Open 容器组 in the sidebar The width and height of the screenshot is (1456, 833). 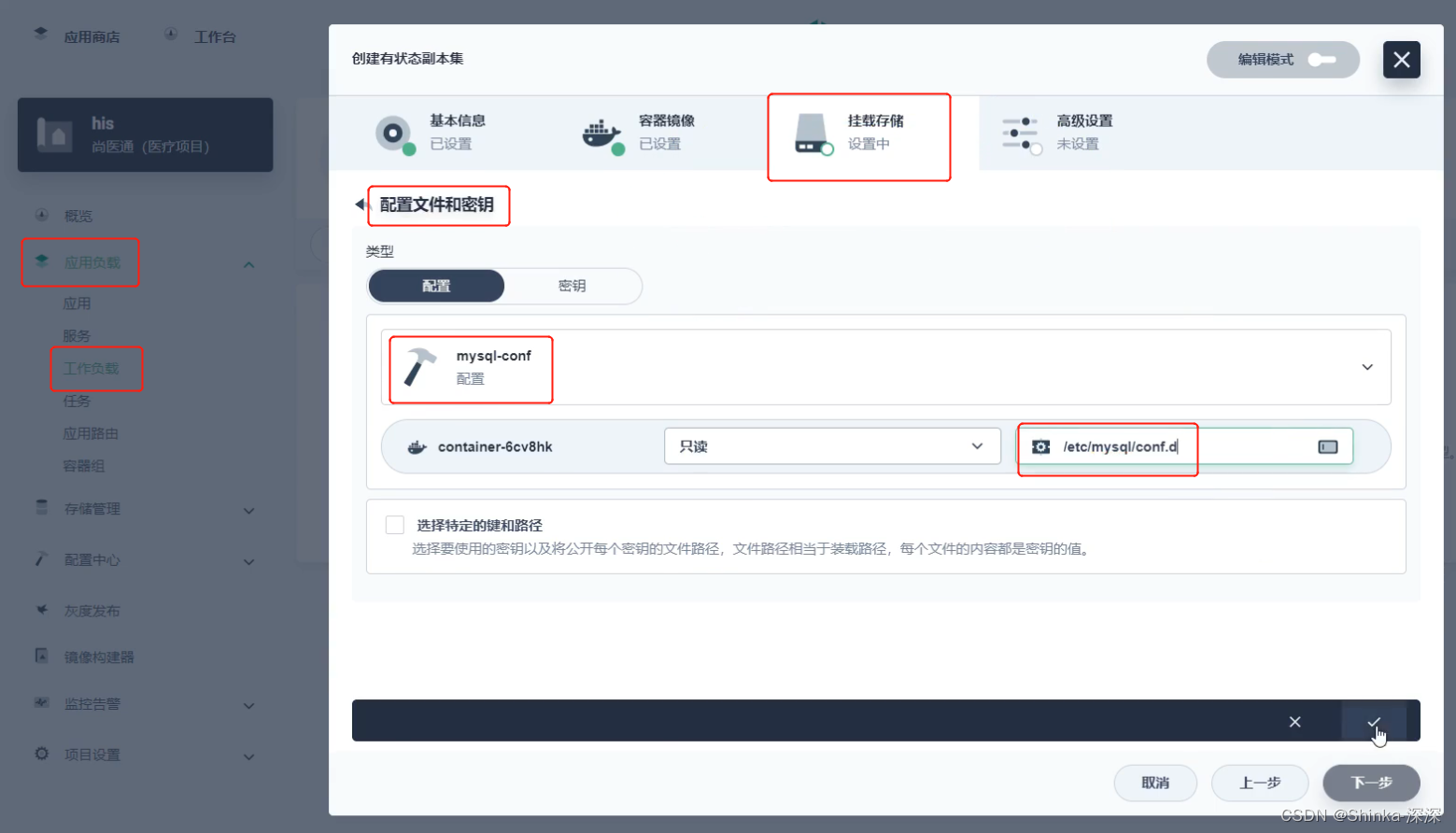pos(84,466)
